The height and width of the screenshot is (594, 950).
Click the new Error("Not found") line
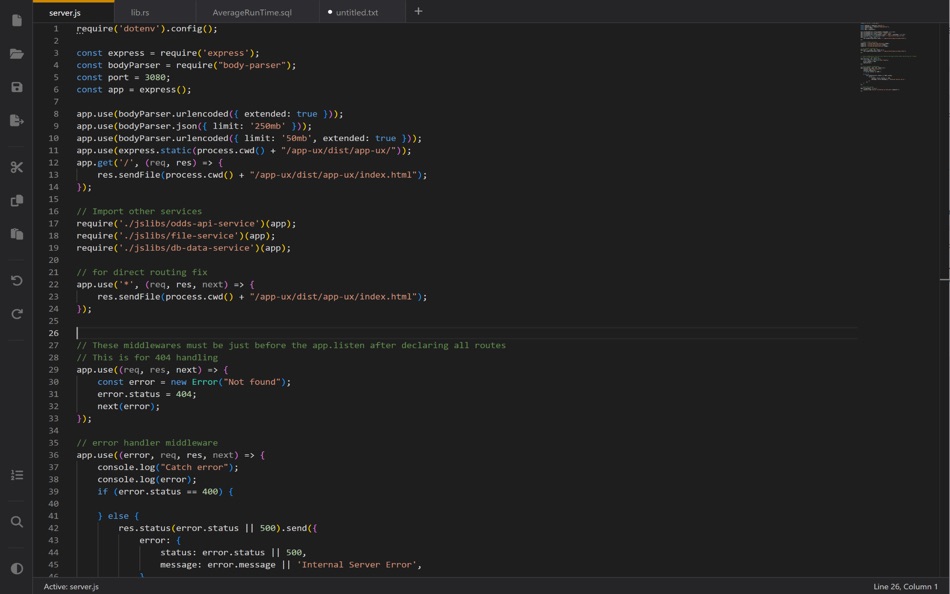pos(194,382)
